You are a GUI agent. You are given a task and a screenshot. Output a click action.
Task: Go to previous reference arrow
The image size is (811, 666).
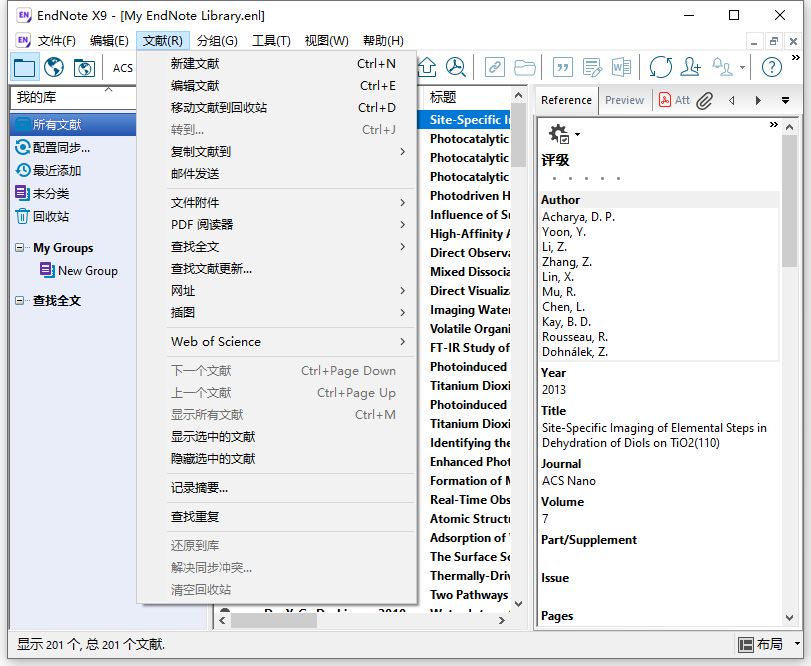731,100
